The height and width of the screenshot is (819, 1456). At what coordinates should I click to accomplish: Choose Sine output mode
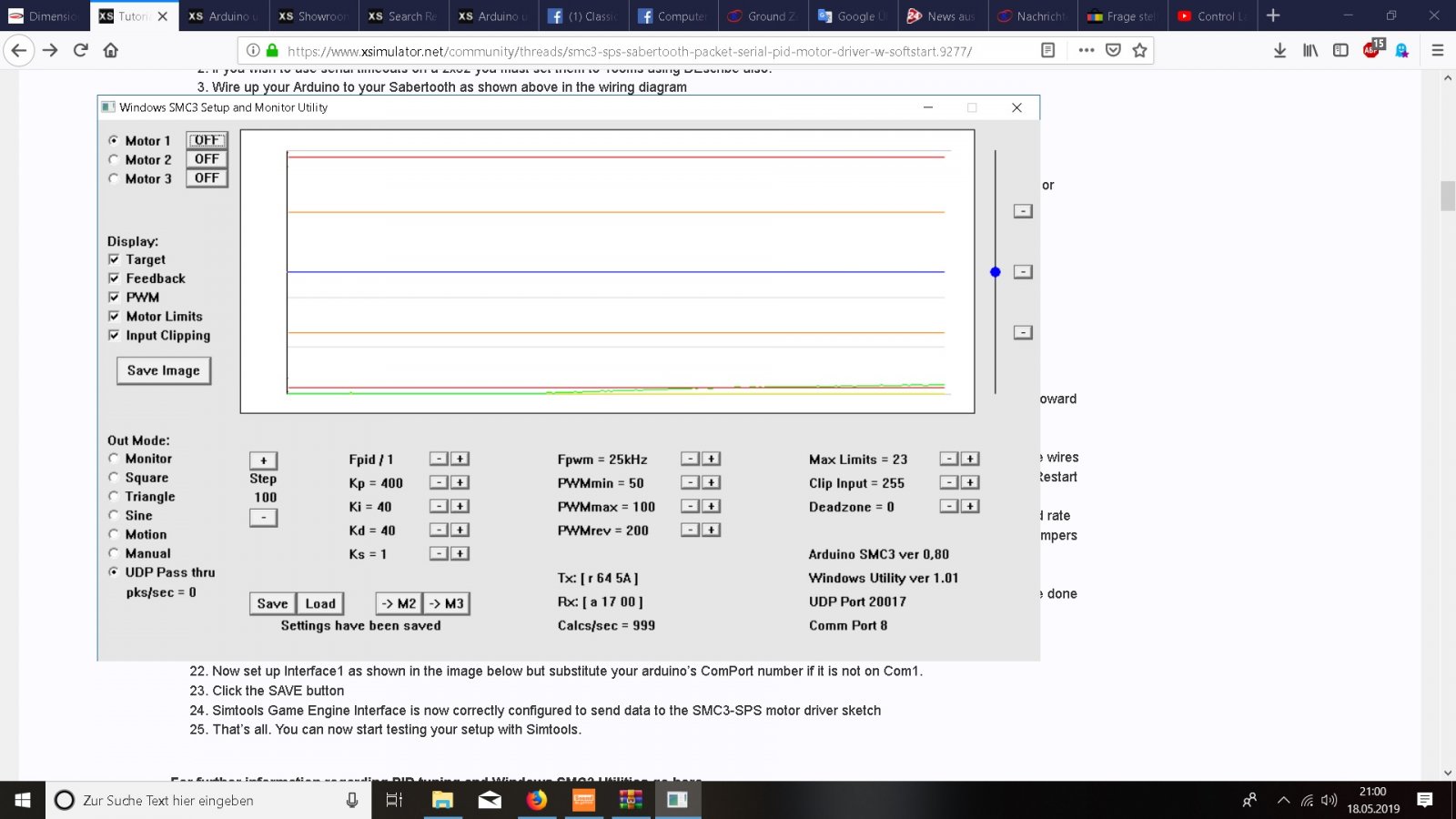(114, 515)
